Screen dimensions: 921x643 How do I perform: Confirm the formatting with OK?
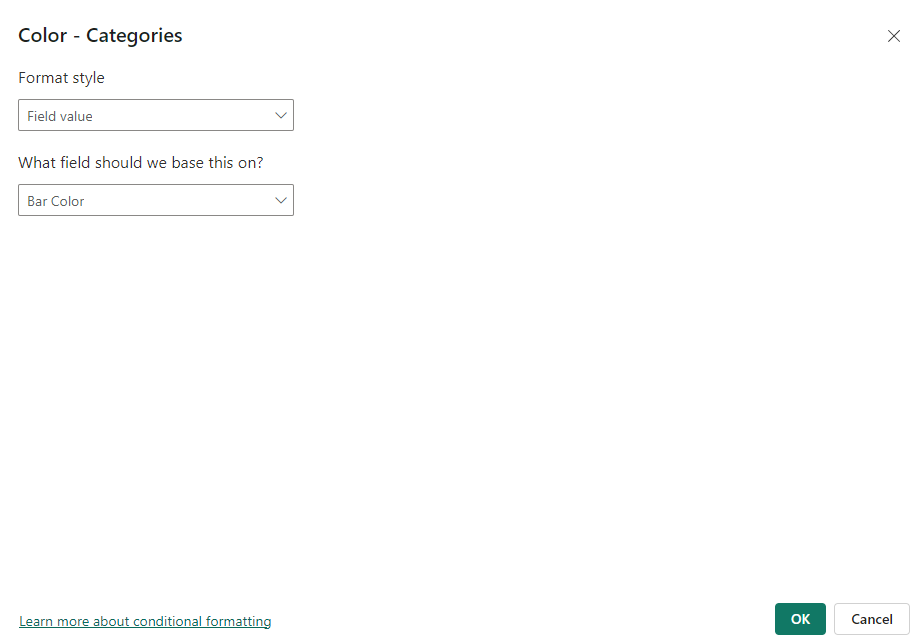coord(800,619)
